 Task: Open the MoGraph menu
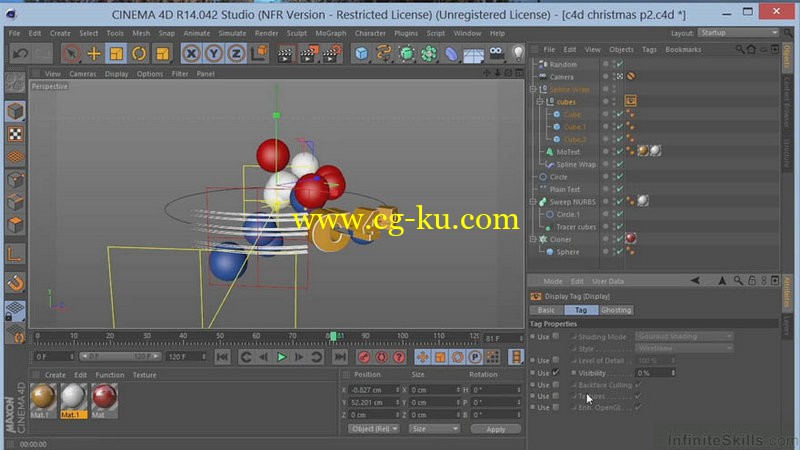click(x=331, y=33)
